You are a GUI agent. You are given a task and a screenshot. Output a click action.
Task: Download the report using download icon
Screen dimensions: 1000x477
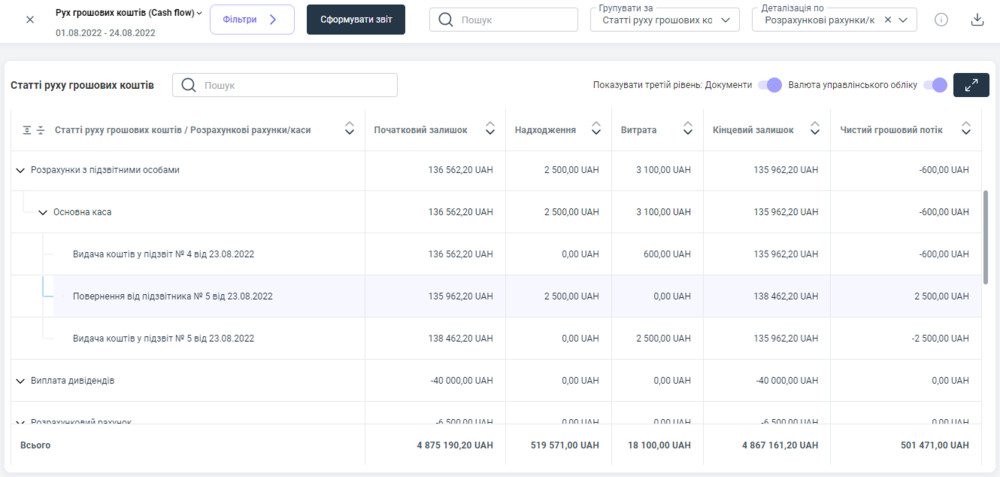coord(978,20)
